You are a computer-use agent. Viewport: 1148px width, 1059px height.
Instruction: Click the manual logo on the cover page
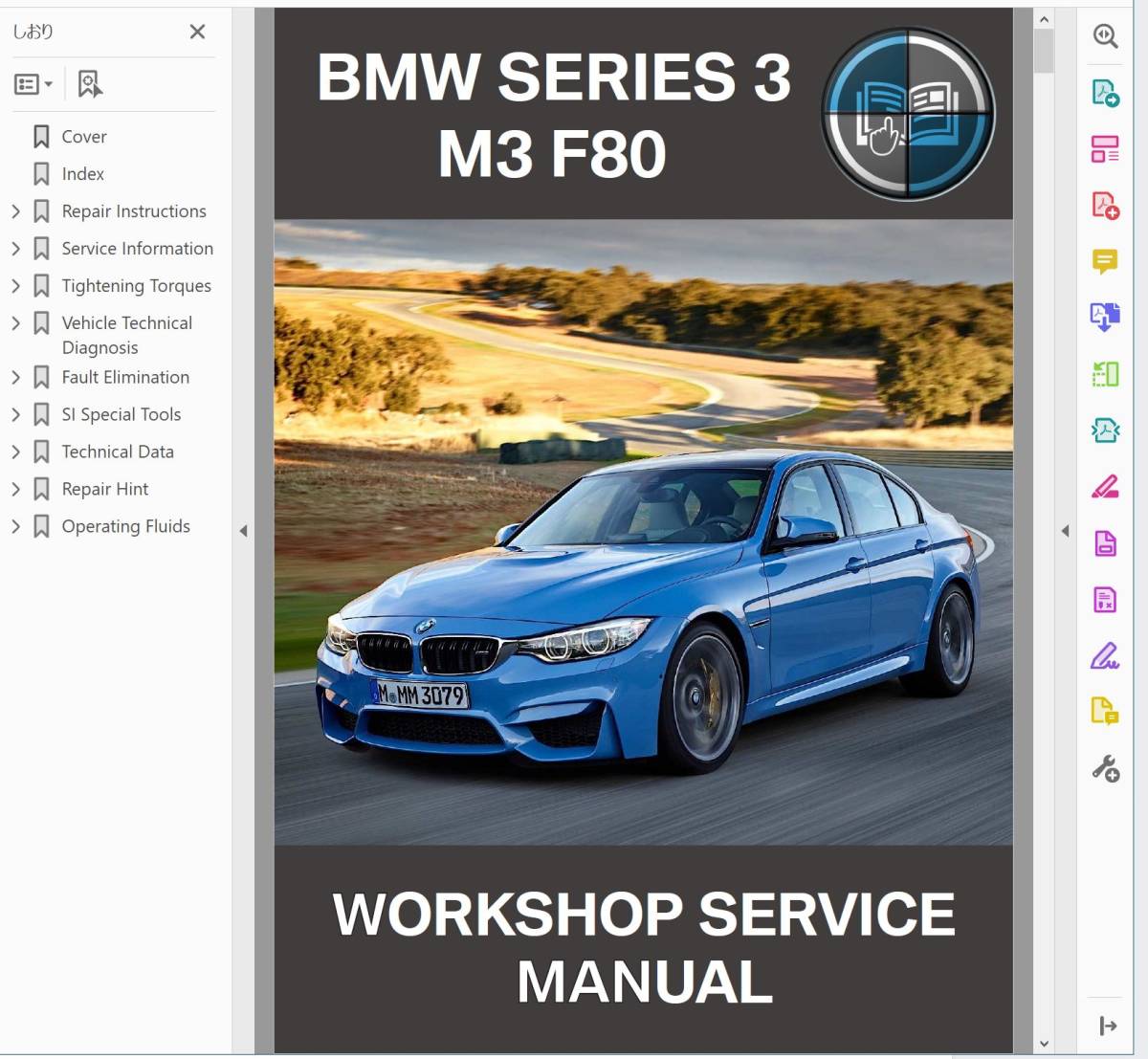click(x=908, y=114)
